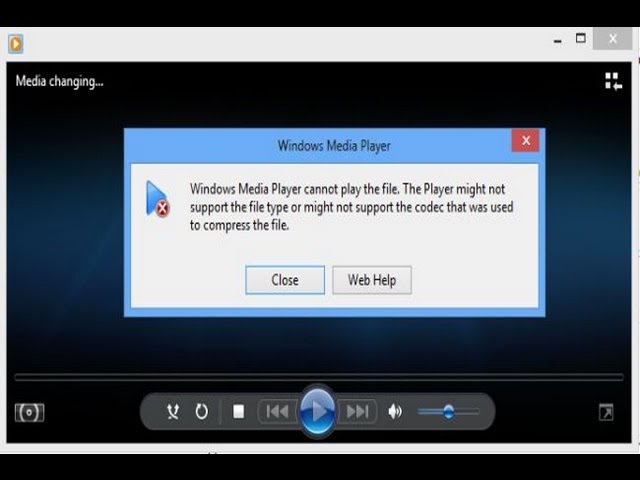Toggle shuffle mode in playback controls

coord(173,411)
